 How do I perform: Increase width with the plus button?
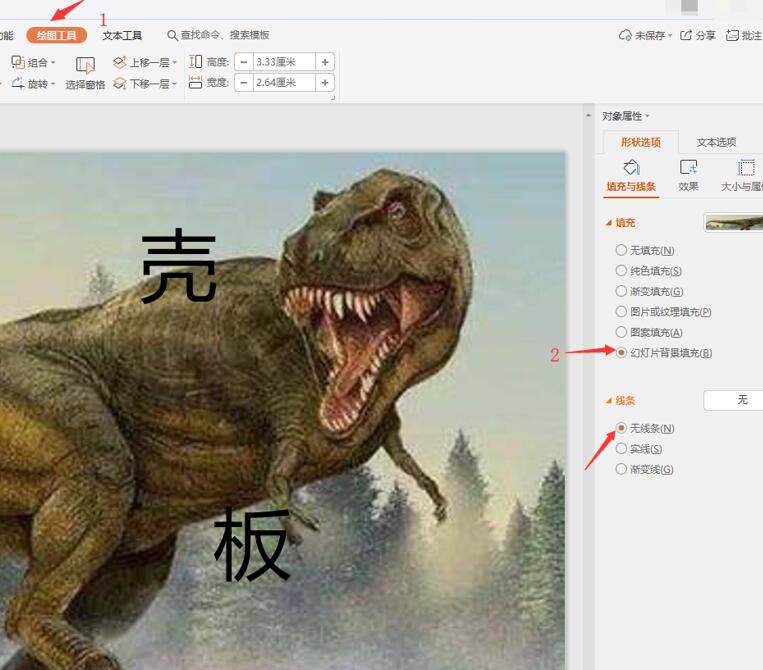[x=325, y=83]
